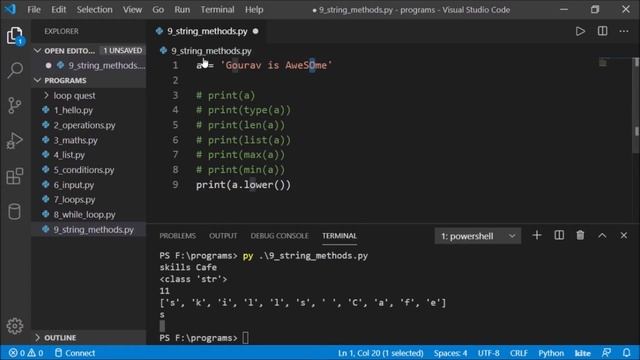Open the Extensions view
640x360 pixels.
coord(15,176)
